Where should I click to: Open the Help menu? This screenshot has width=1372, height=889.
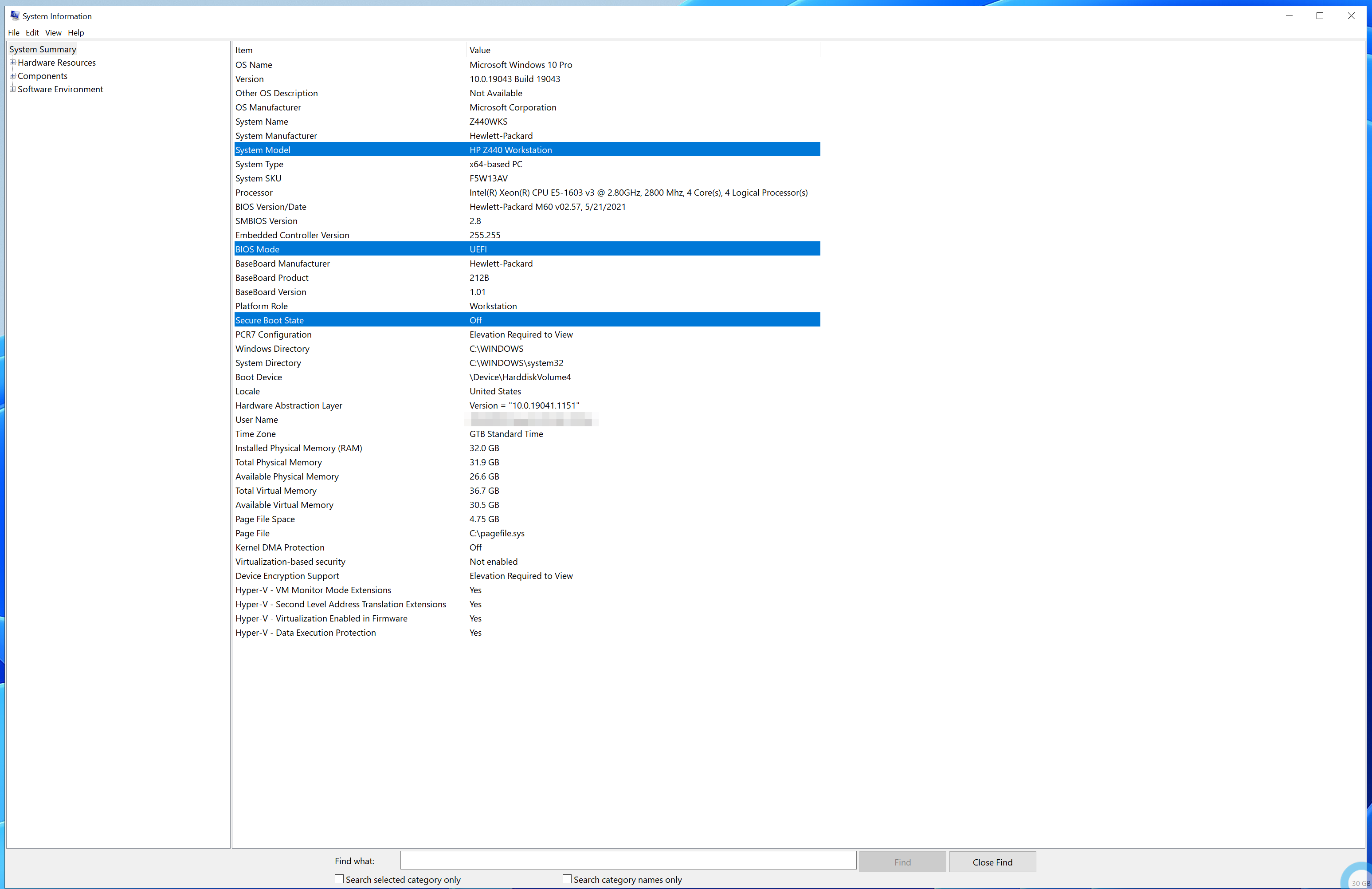(75, 33)
